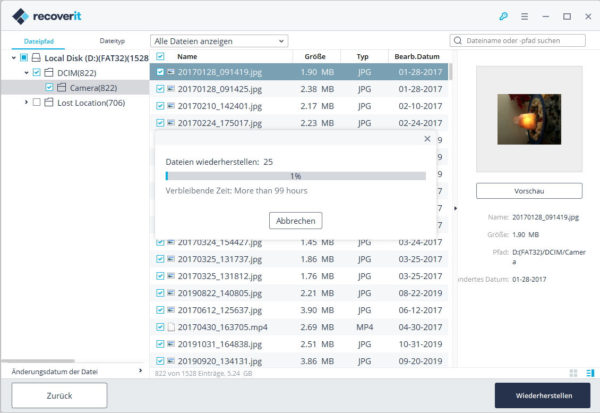Click image icon of 20191031_164838.jpg
Viewport: 600px width, 413px height.
coord(171,344)
